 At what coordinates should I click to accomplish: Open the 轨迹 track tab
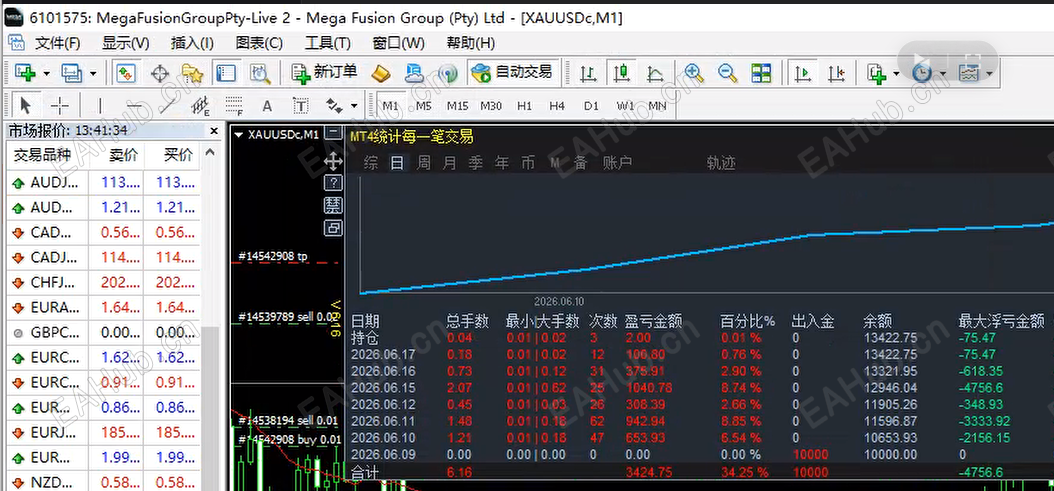point(721,162)
